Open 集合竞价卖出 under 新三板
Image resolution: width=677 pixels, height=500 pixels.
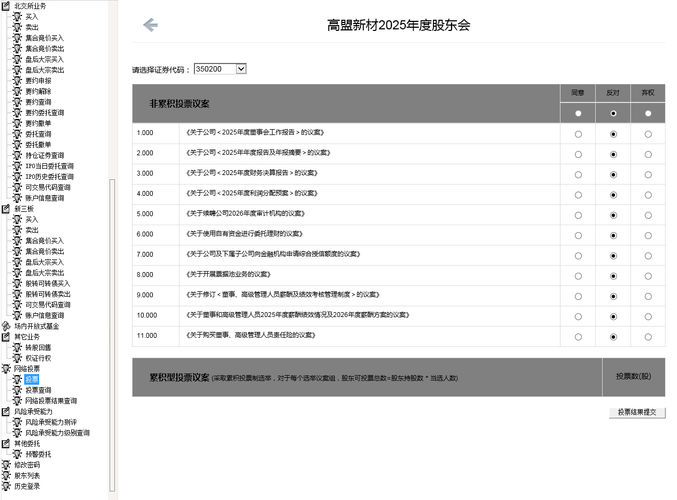coord(44,251)
